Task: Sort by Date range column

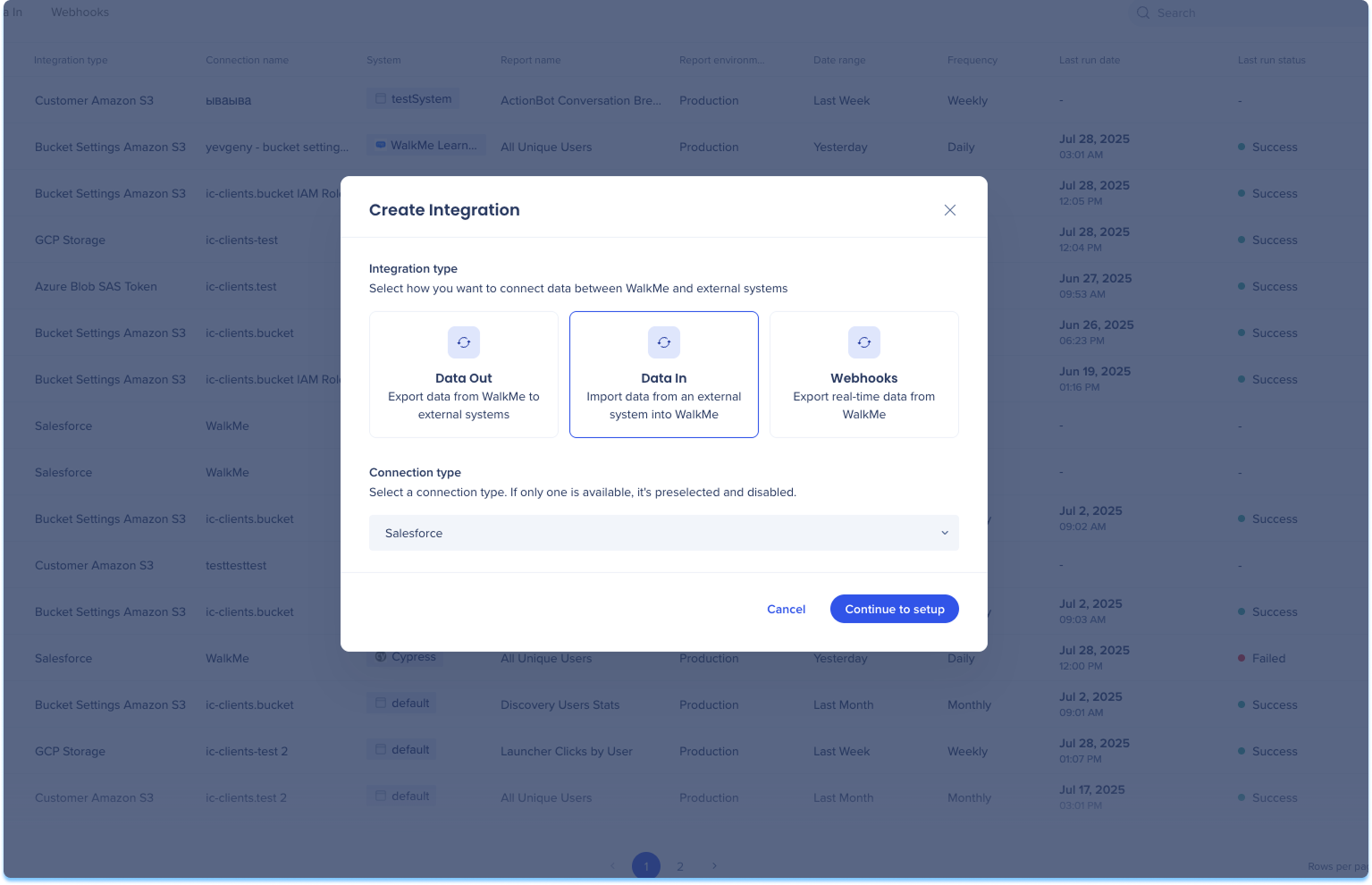Action: pos(839,60)
